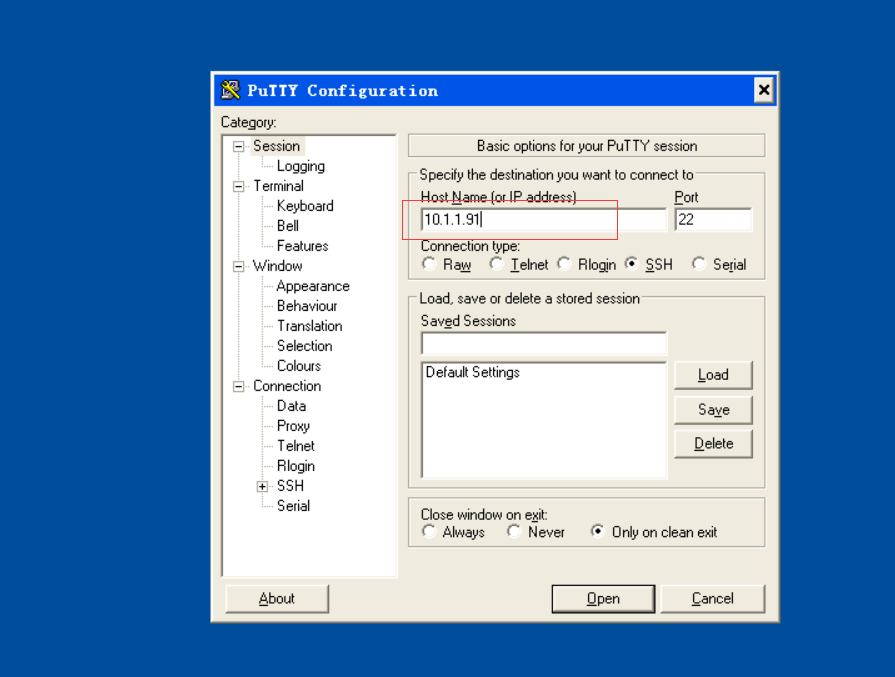This screenshot has width=895, height=677.
Task: Collapse the Session tree node
Action: click(239, 147)
